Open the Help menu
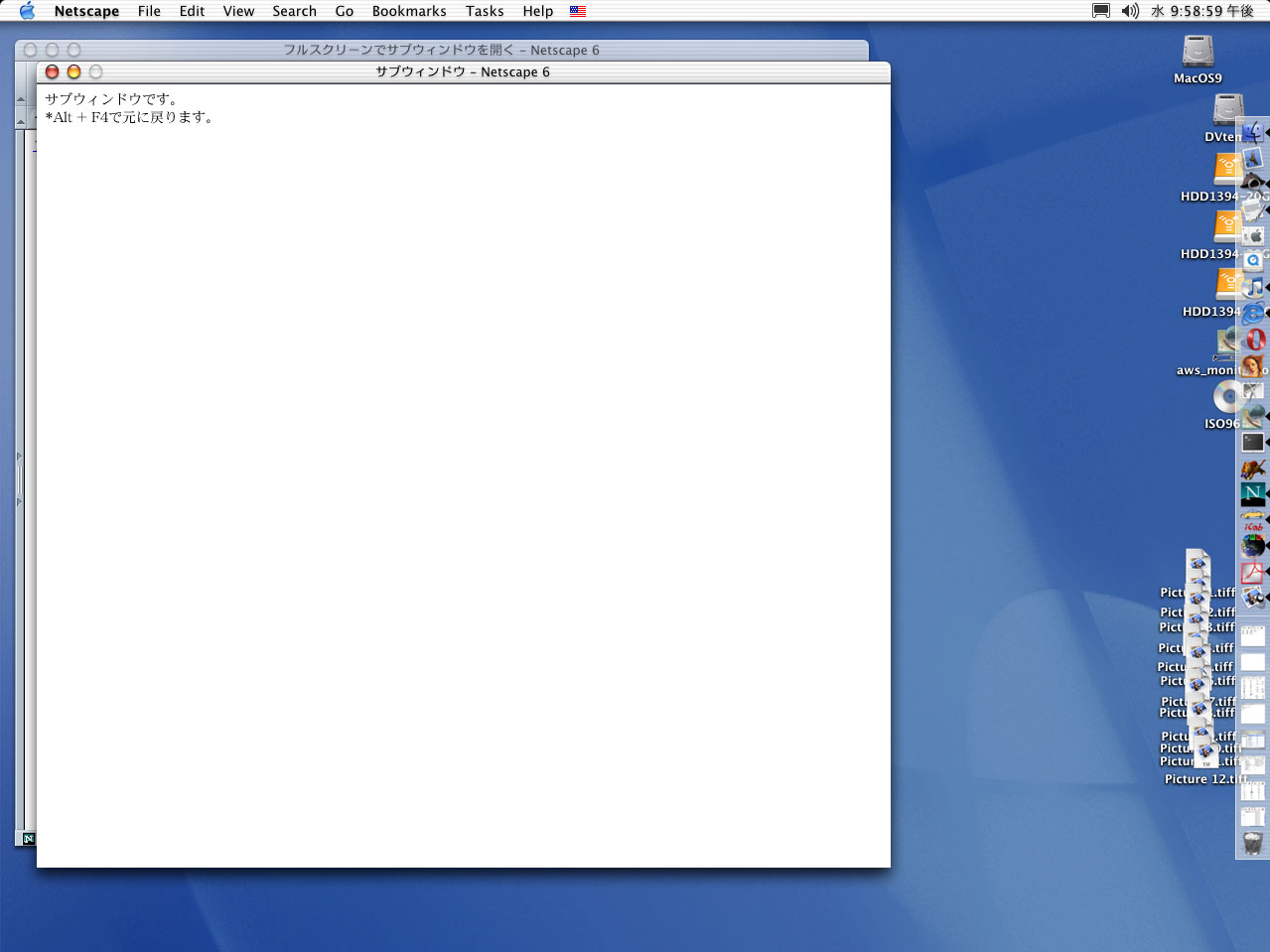 pos(538,11)
